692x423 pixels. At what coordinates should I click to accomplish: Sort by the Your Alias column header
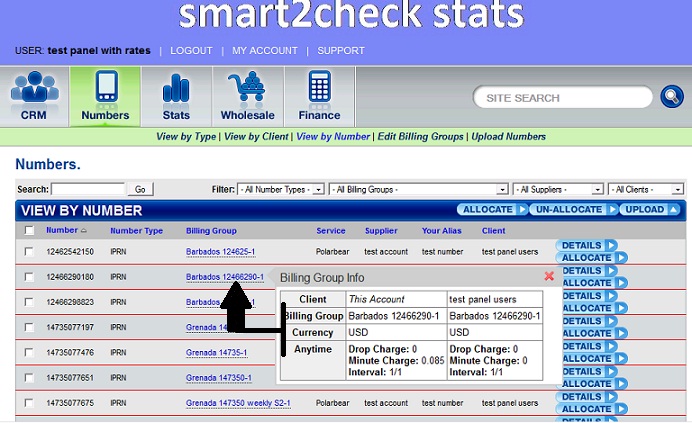coord(441,230)
